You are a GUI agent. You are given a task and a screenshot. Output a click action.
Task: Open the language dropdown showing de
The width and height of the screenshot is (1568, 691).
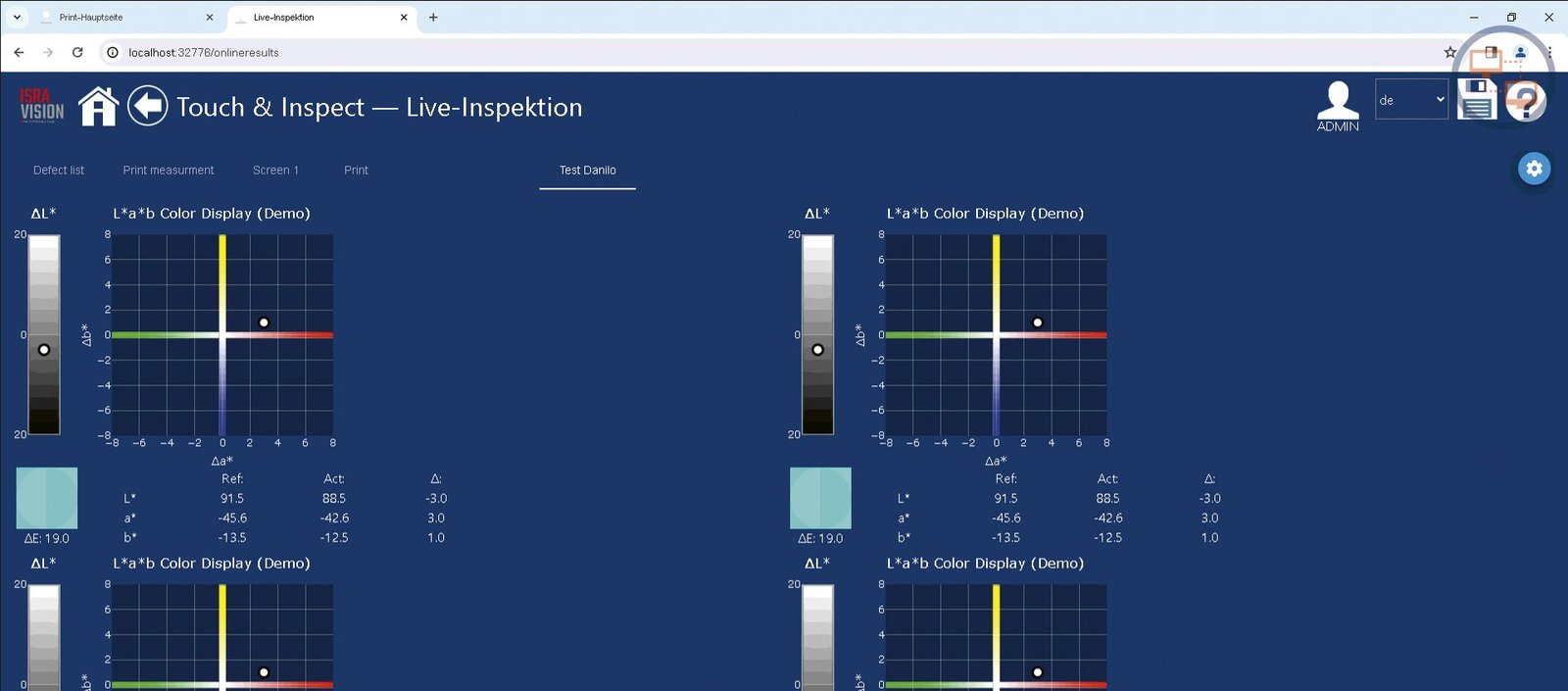coord(1411,99)
